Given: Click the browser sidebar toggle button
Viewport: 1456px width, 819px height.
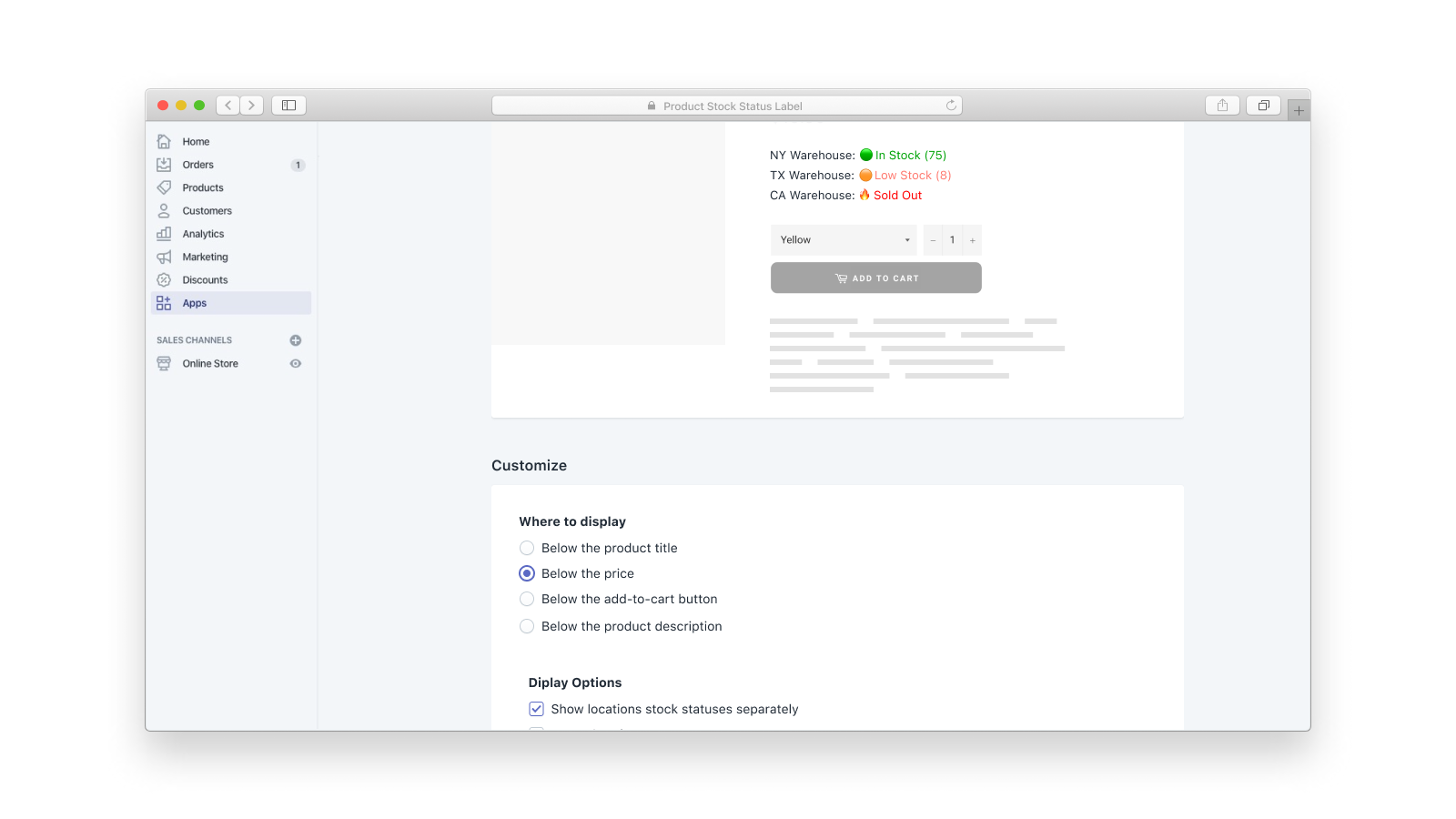Looking at the screenshot, I should click(288, 105).
